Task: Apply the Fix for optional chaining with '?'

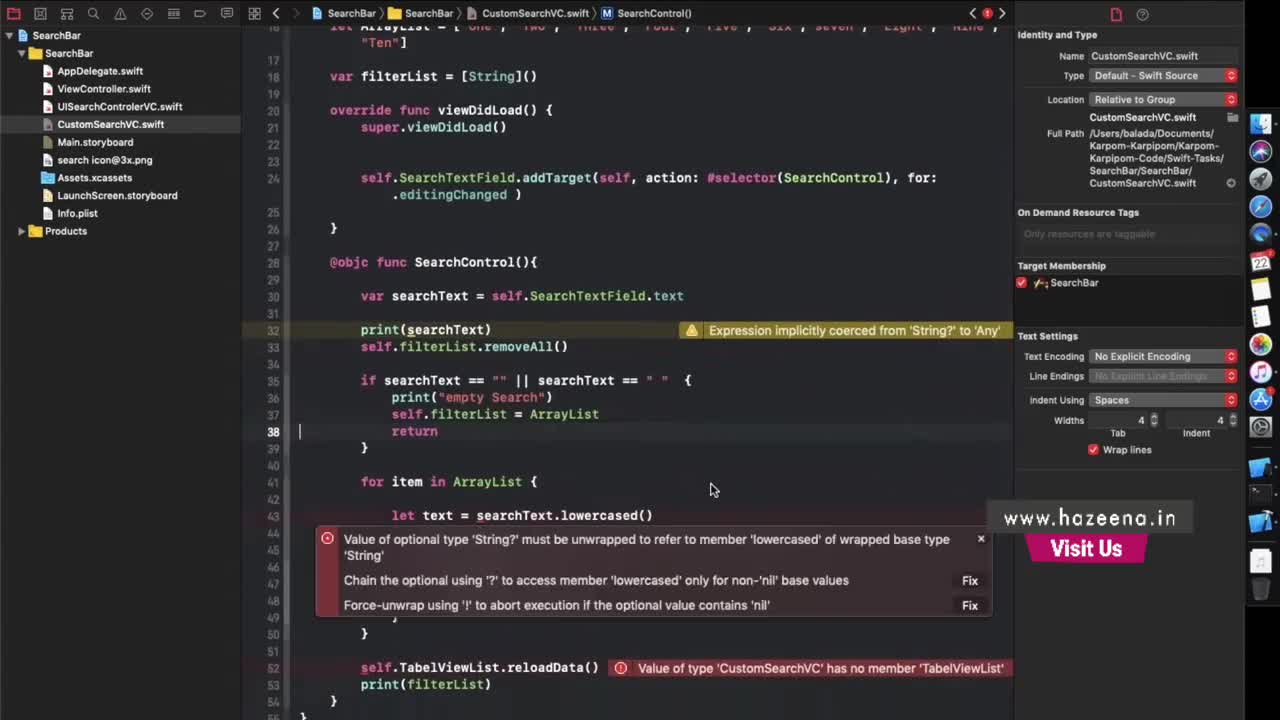Action: pyautogui.click(x=970, y=581)
